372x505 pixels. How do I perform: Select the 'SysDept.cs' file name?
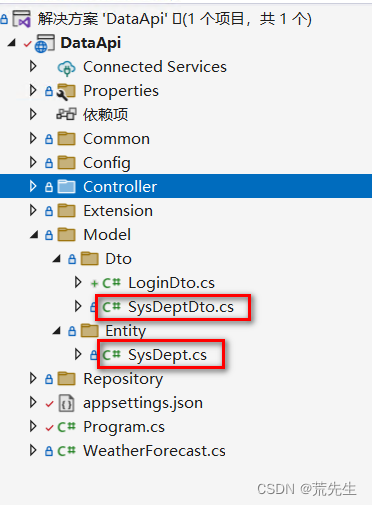[x=168, y=355]
